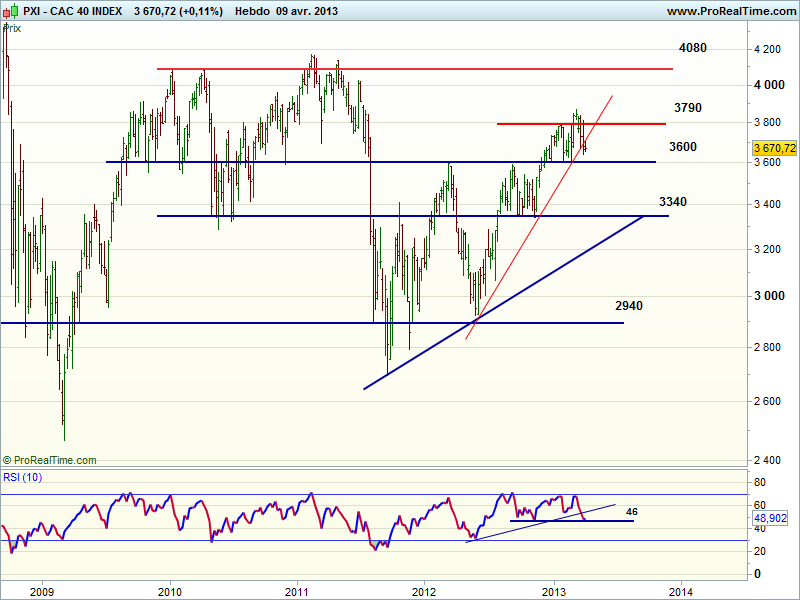Select the RSI (10) indicator label
800x600 pixels.
click(24, 476)
